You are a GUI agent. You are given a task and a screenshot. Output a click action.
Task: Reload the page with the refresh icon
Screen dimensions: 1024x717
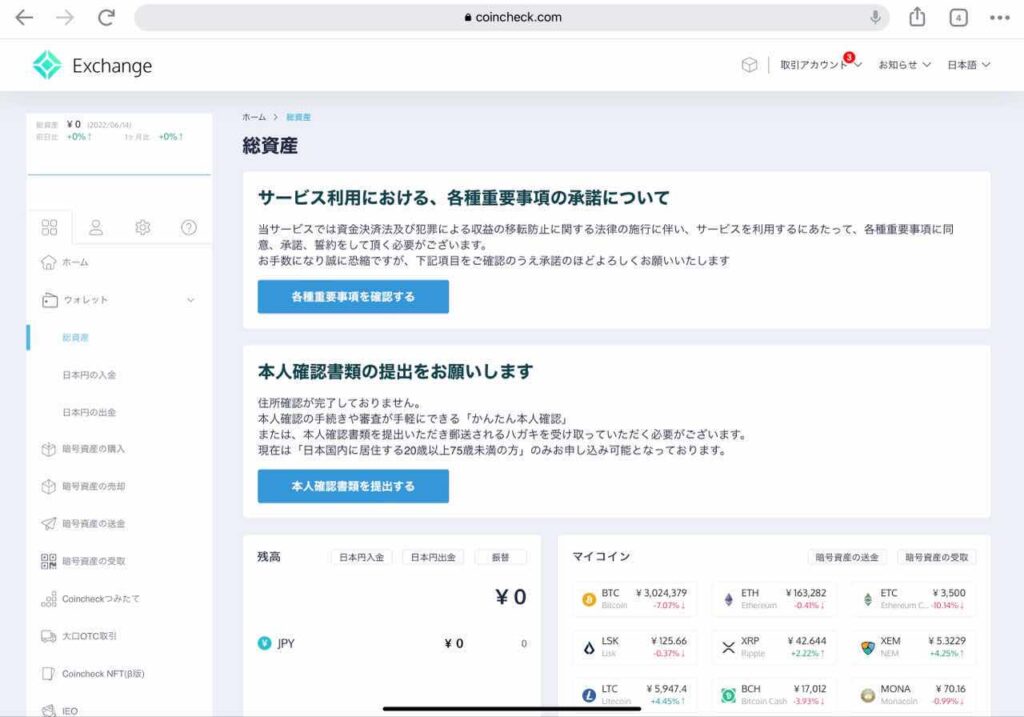(106, 18)
